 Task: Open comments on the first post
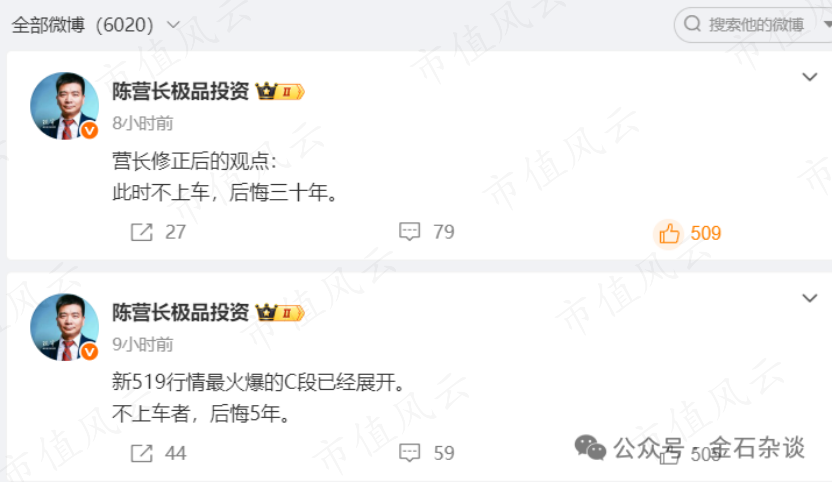point(409,232)
